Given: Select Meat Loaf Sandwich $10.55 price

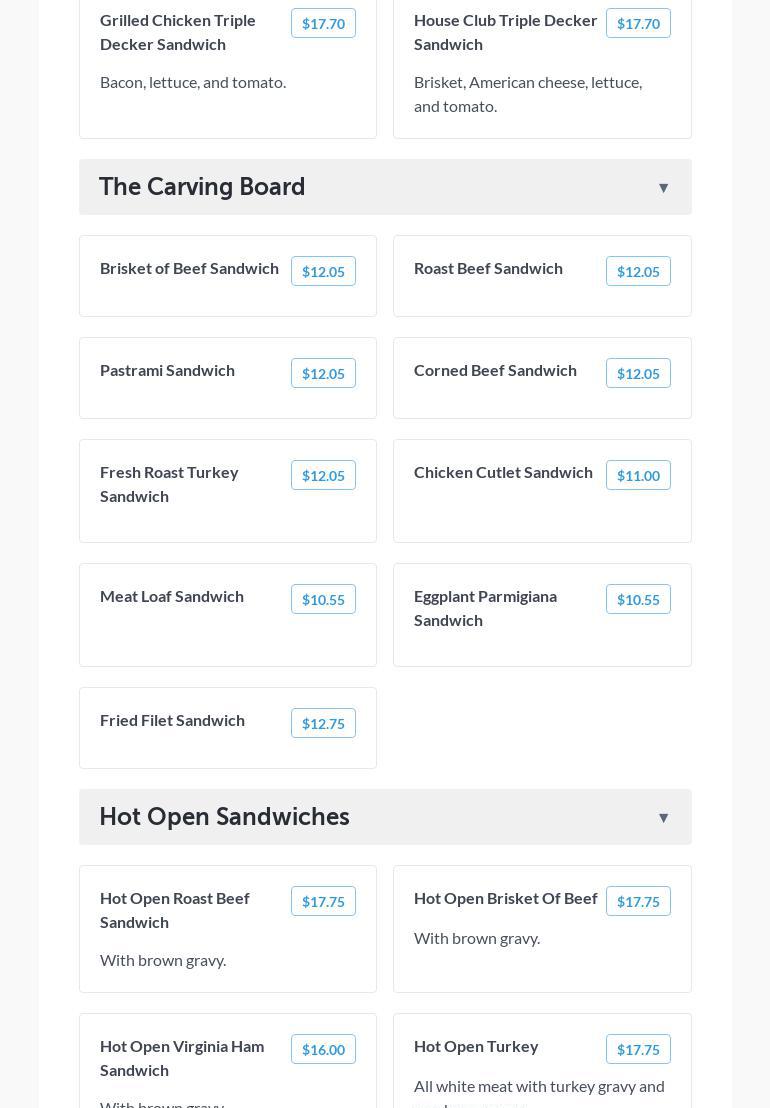Looking at the screenshot, I should click(323, 600).
